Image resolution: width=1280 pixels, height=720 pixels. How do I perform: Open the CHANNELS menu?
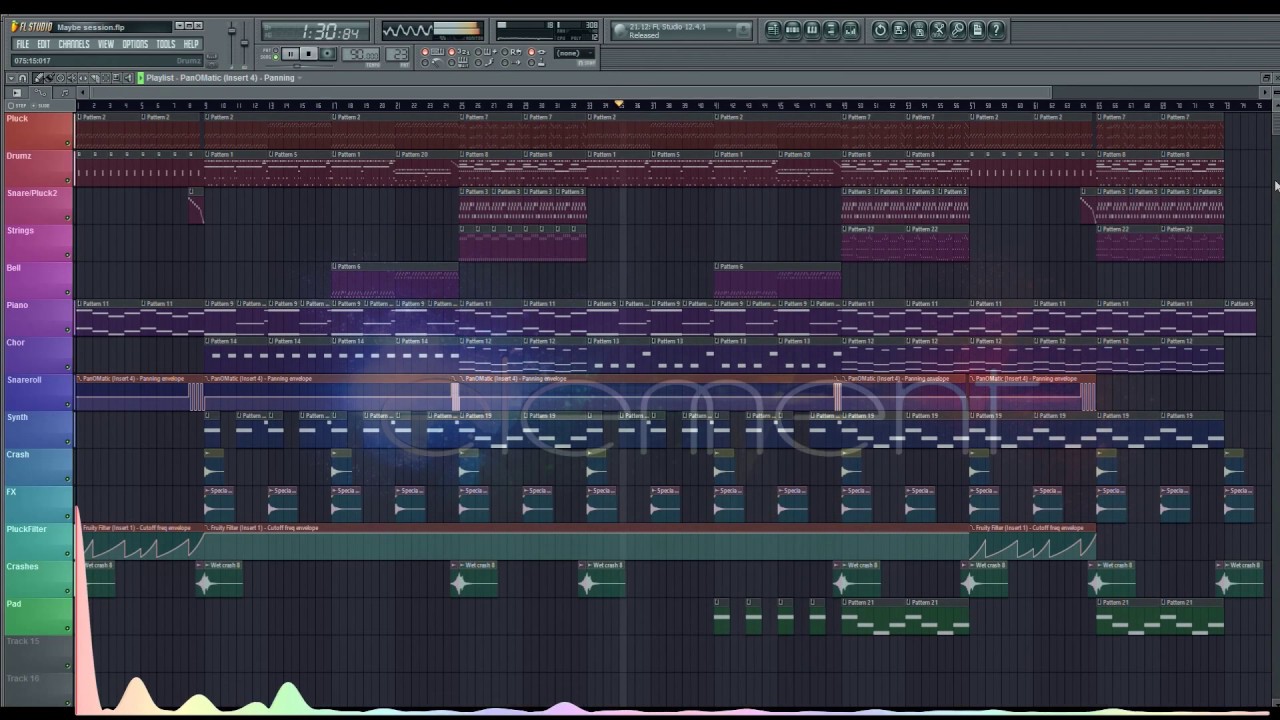pyautogui.click(x=74, y=44)
